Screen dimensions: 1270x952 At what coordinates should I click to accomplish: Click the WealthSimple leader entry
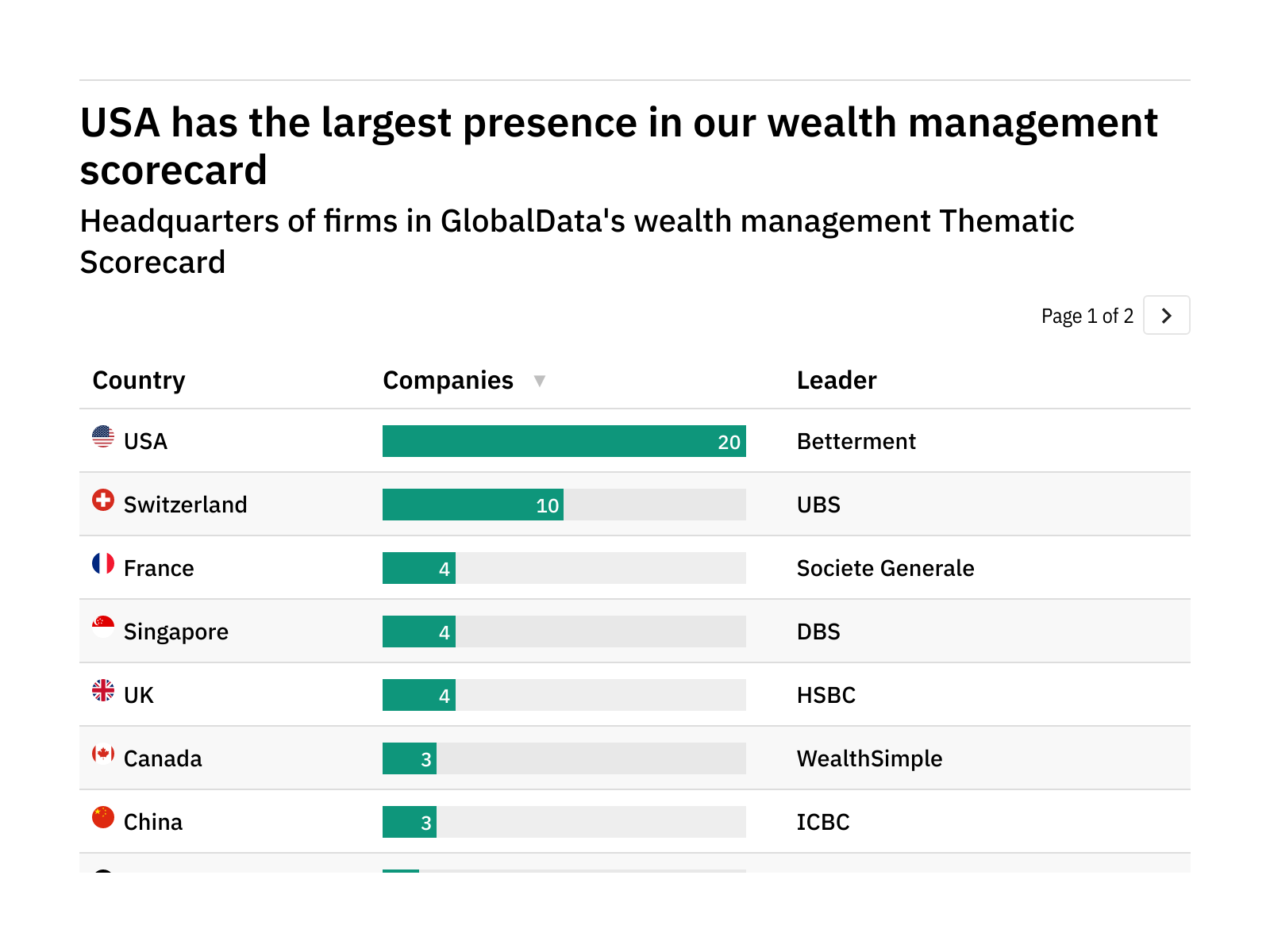coord(869,758)
